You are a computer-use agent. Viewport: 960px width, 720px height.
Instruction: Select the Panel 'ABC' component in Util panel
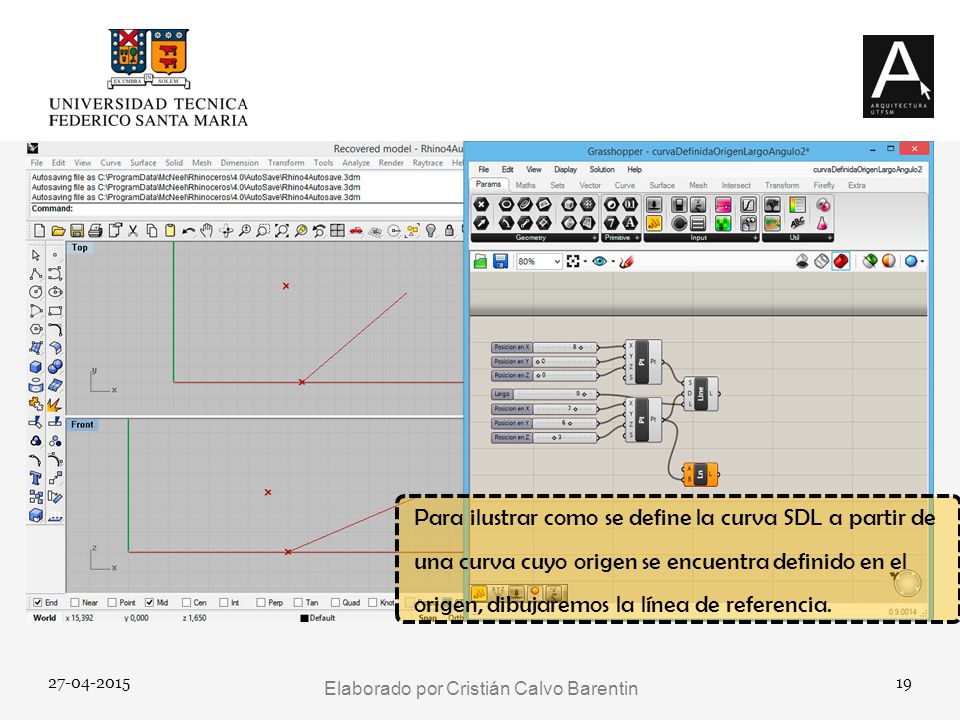(x=797, y=223)
